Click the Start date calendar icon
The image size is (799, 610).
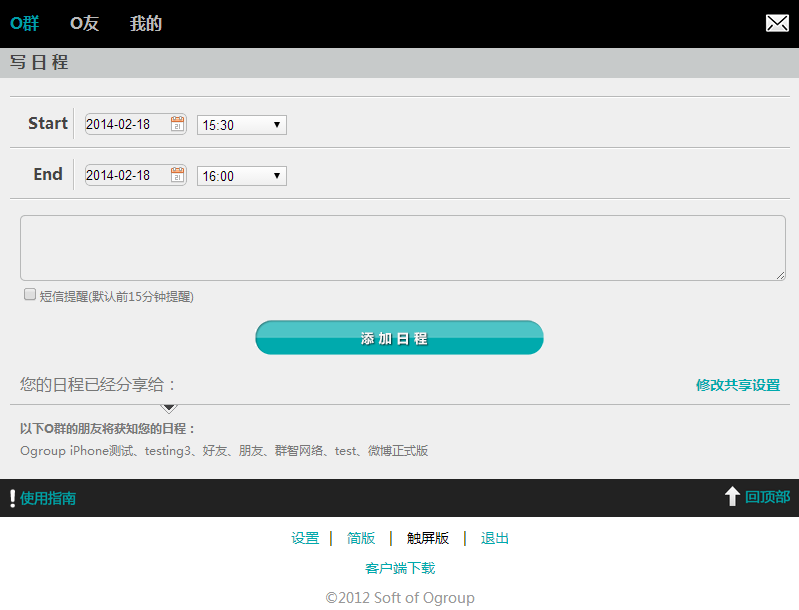[x=178, y=124]
